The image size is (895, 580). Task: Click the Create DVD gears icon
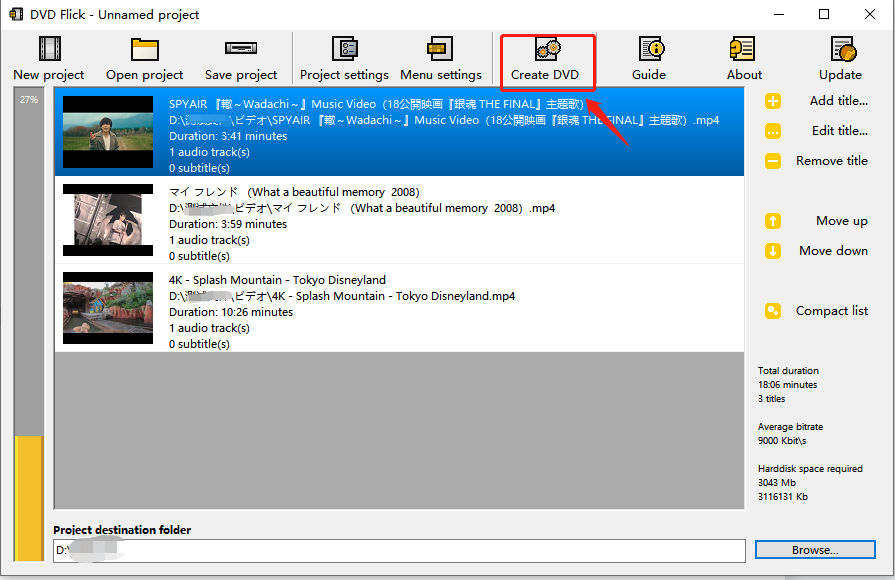click(548, 49)
